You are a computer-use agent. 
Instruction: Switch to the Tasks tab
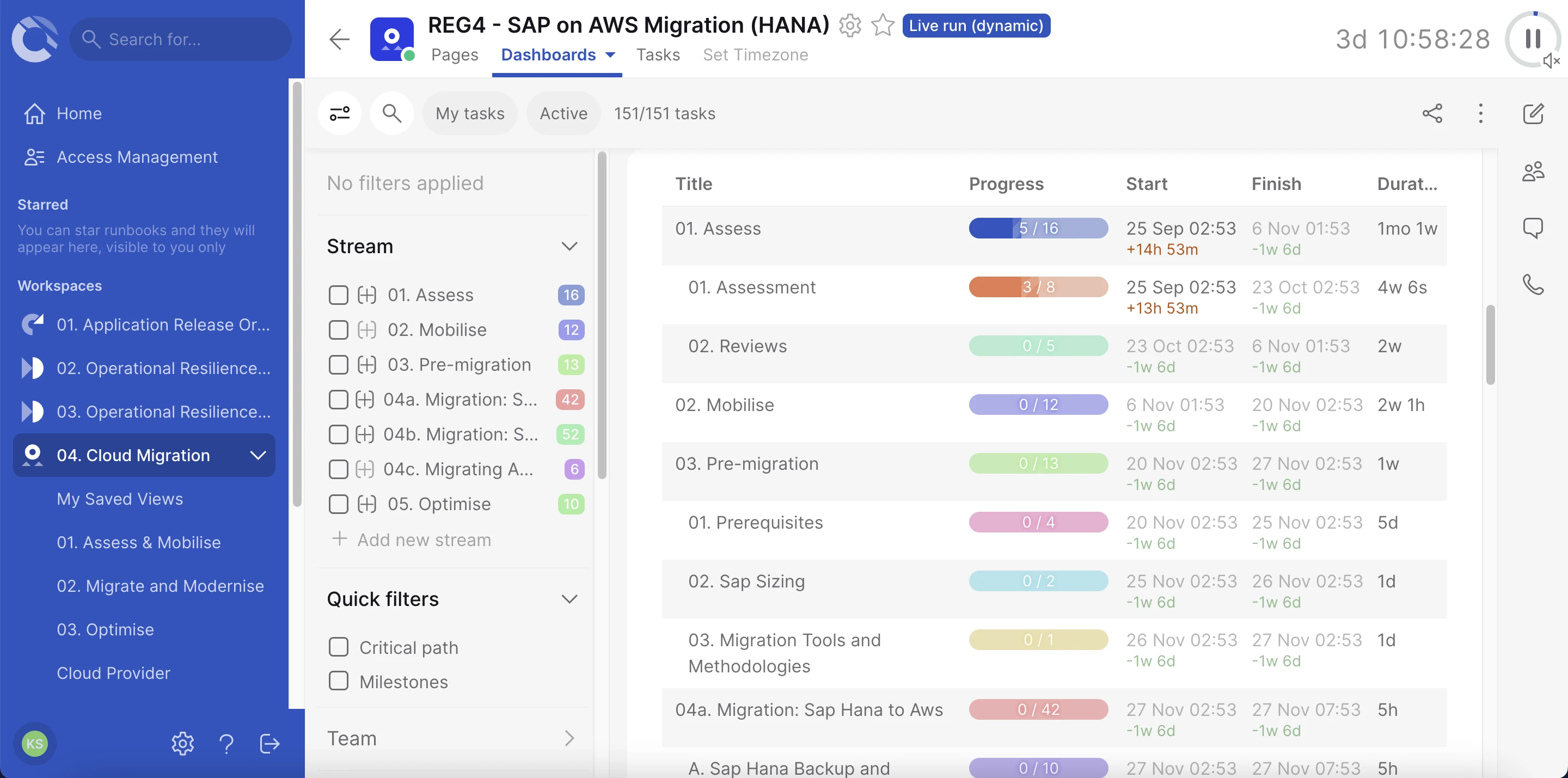(658, 55)
